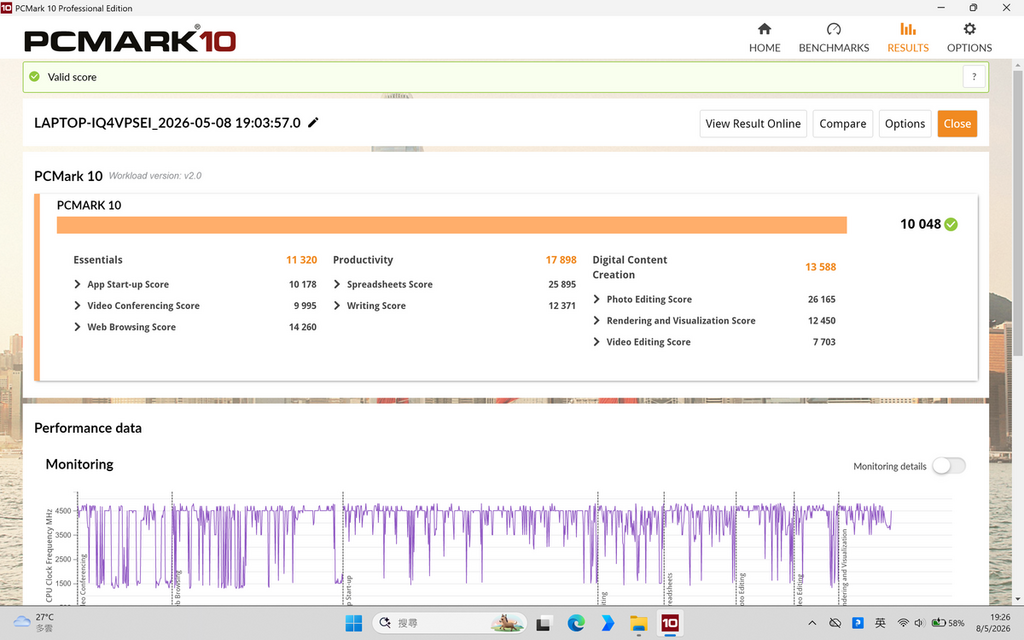Click the Performance data heading
Screen dimensions: 1024x640
point(88,428)
